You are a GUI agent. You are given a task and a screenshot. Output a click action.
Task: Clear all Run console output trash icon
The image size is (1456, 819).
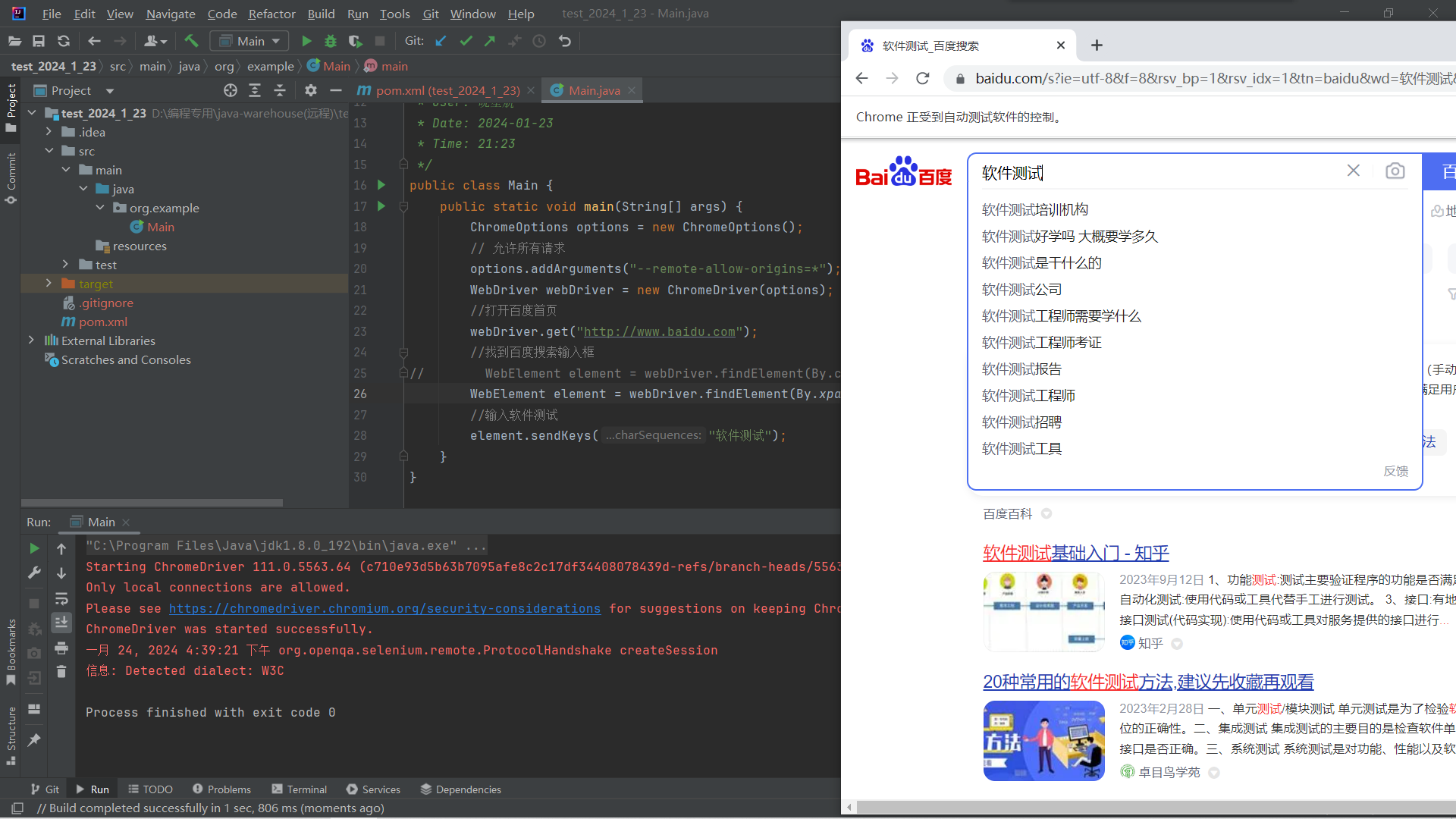pyautogui.click(x=61, y=672)
